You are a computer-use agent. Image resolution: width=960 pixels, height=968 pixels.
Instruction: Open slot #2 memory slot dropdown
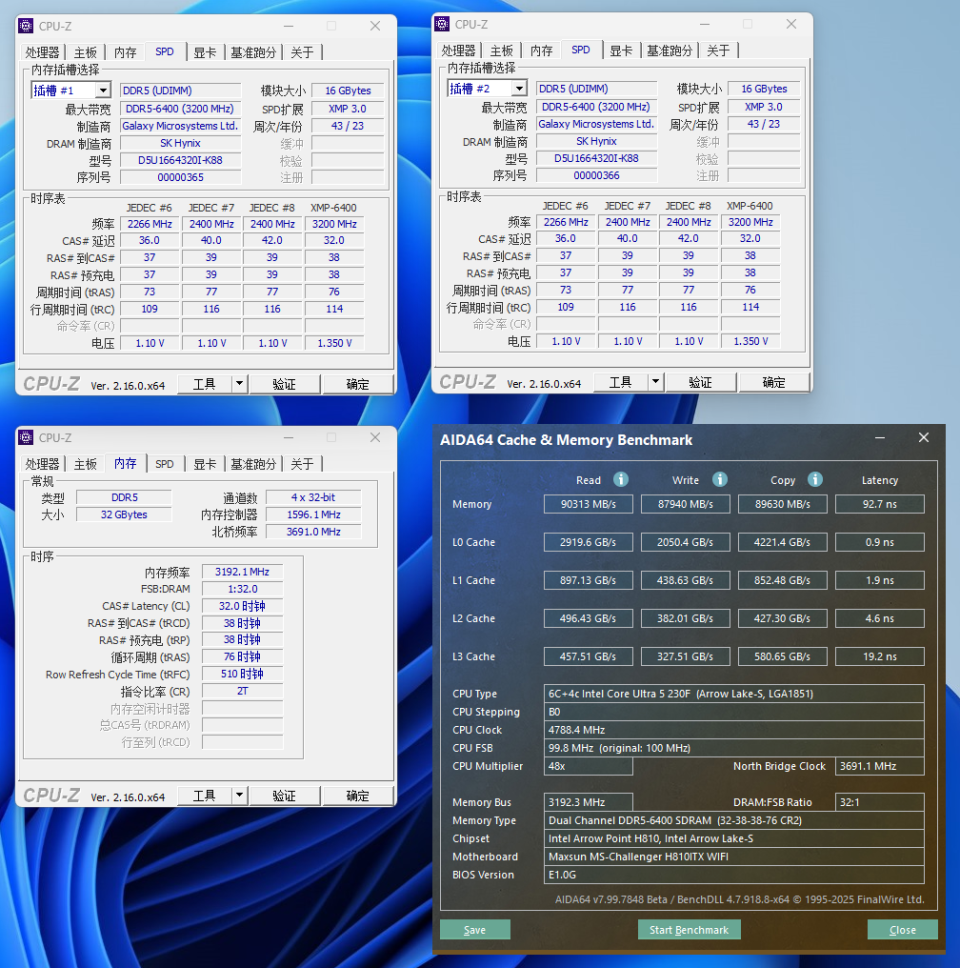(519, 89)
